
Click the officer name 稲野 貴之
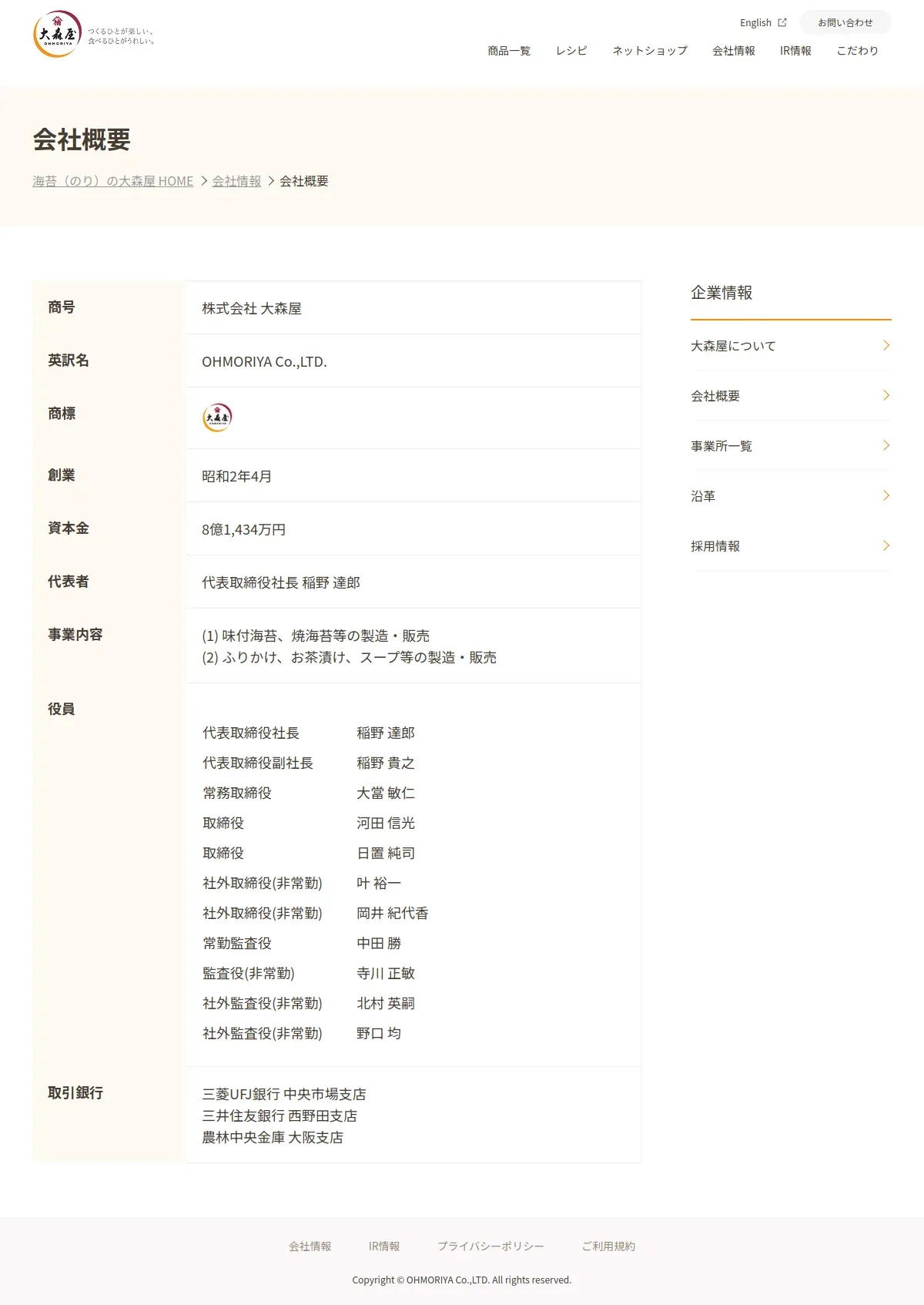[386, 763]
